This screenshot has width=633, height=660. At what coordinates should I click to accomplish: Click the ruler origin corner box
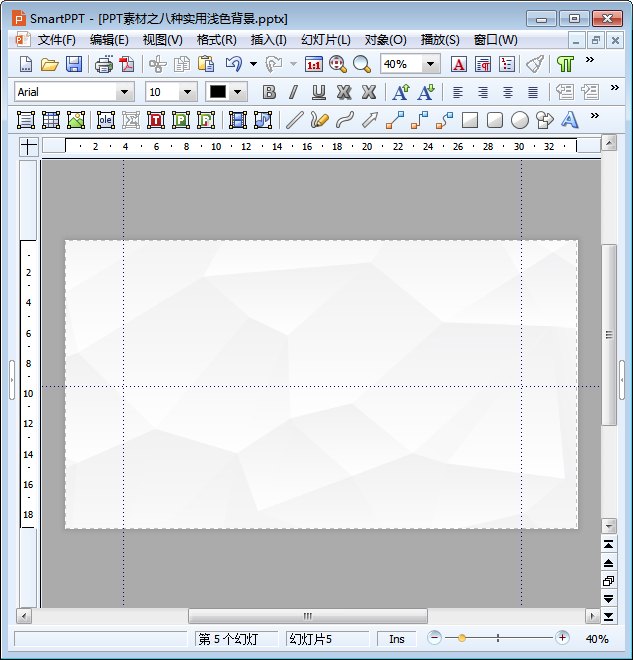(x=29, y=147)
